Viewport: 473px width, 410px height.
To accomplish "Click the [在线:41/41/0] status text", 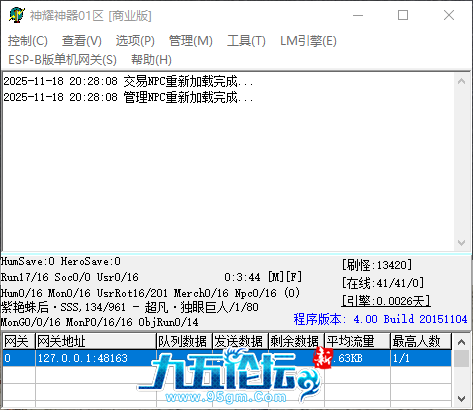I will (383, 283).
